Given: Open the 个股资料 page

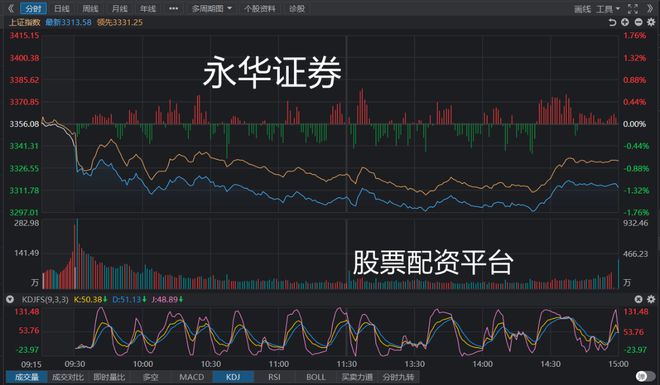Looking at the screenshot, I should click(x=260, y=8).
